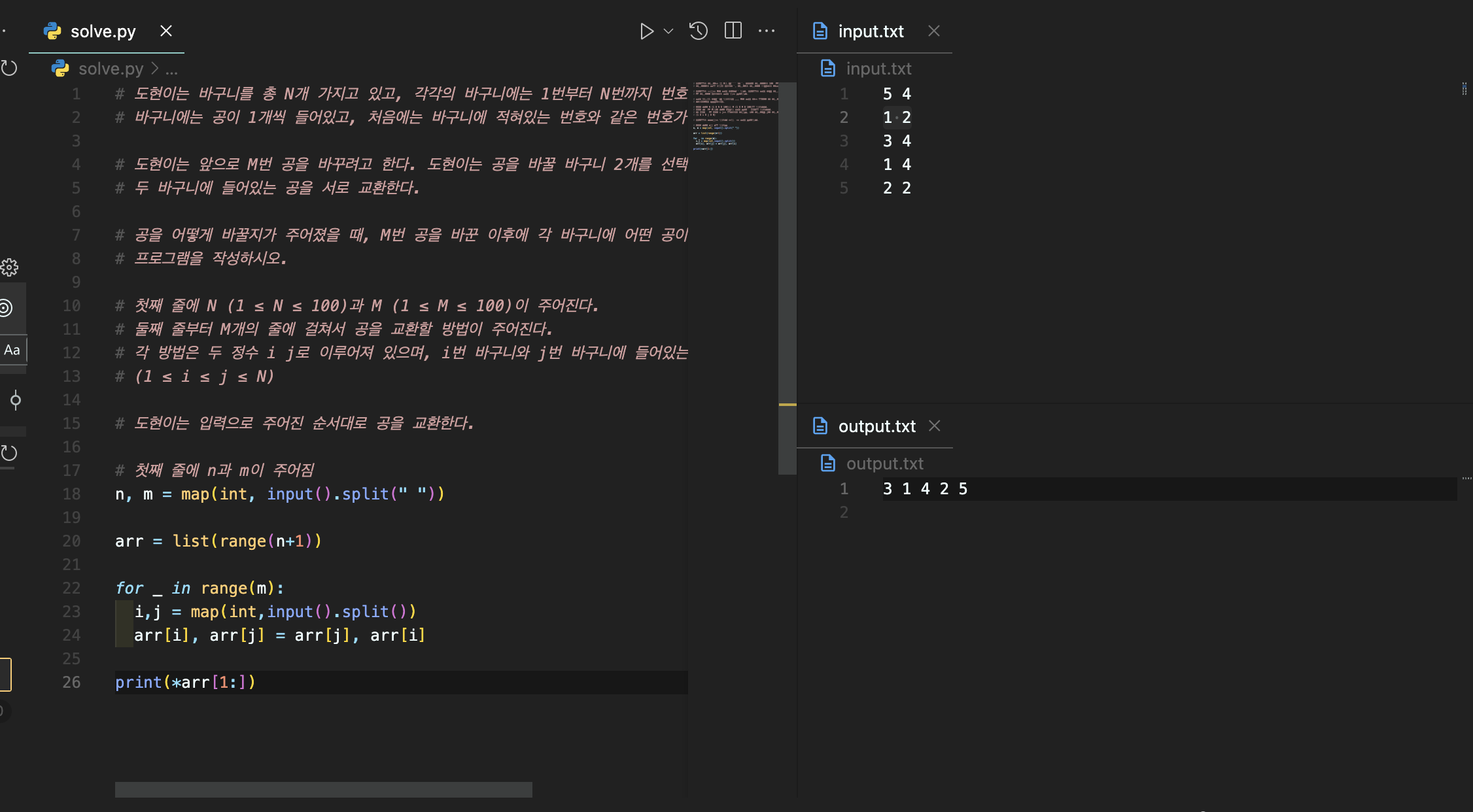This screenshot has width=1473, height=812.
Task: Click the settings gear icon in sidebar
Action: [9, 267]
